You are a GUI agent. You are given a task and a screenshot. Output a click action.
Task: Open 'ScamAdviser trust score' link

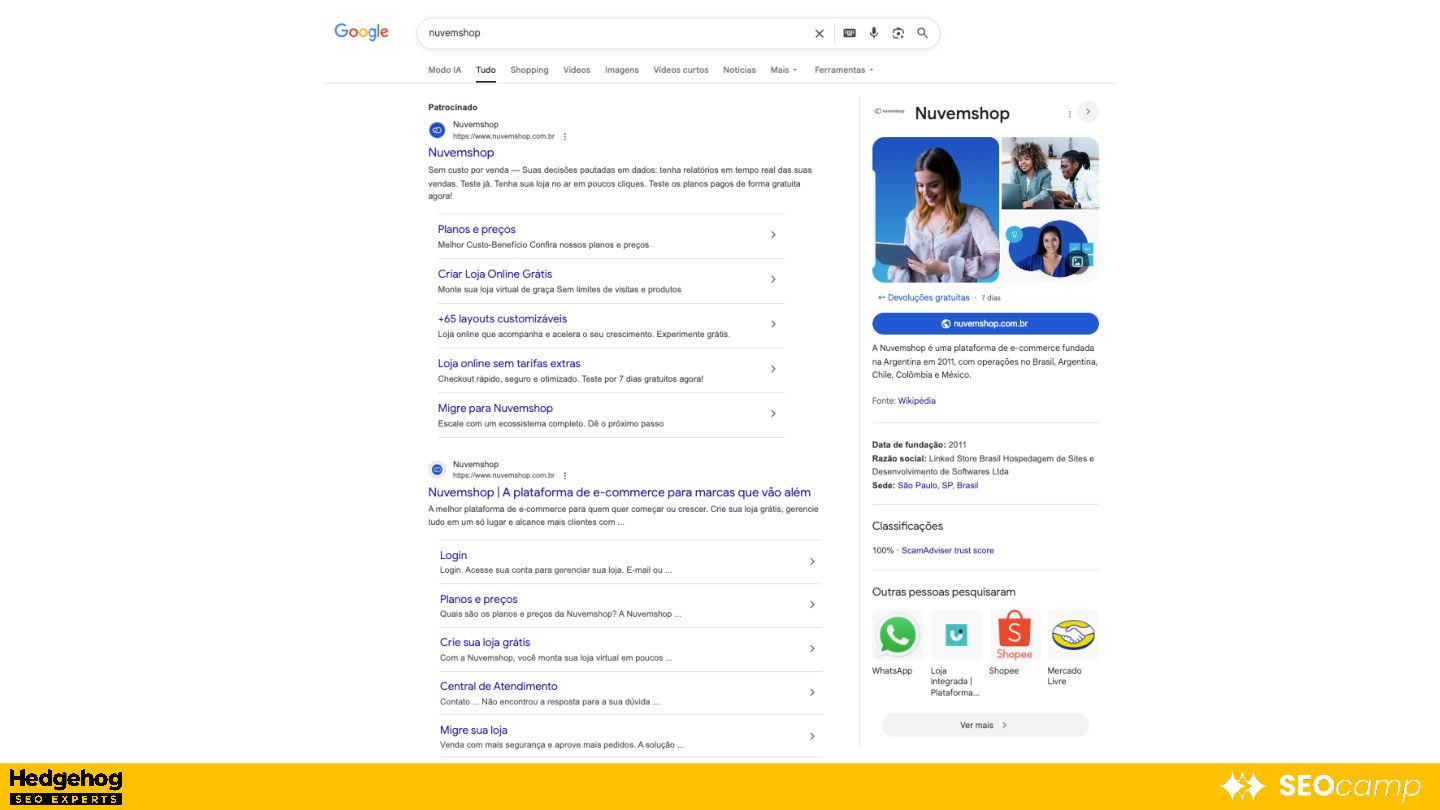click(948, 551)
